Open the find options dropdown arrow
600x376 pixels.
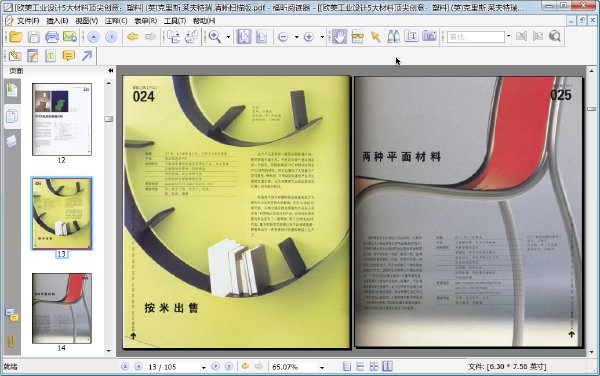[508, 37]
